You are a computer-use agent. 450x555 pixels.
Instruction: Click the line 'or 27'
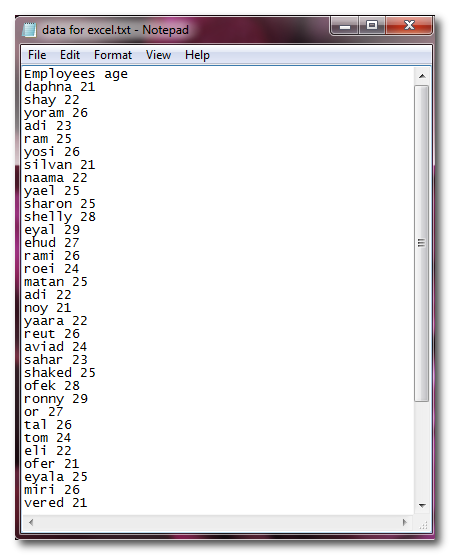[44, 412]
